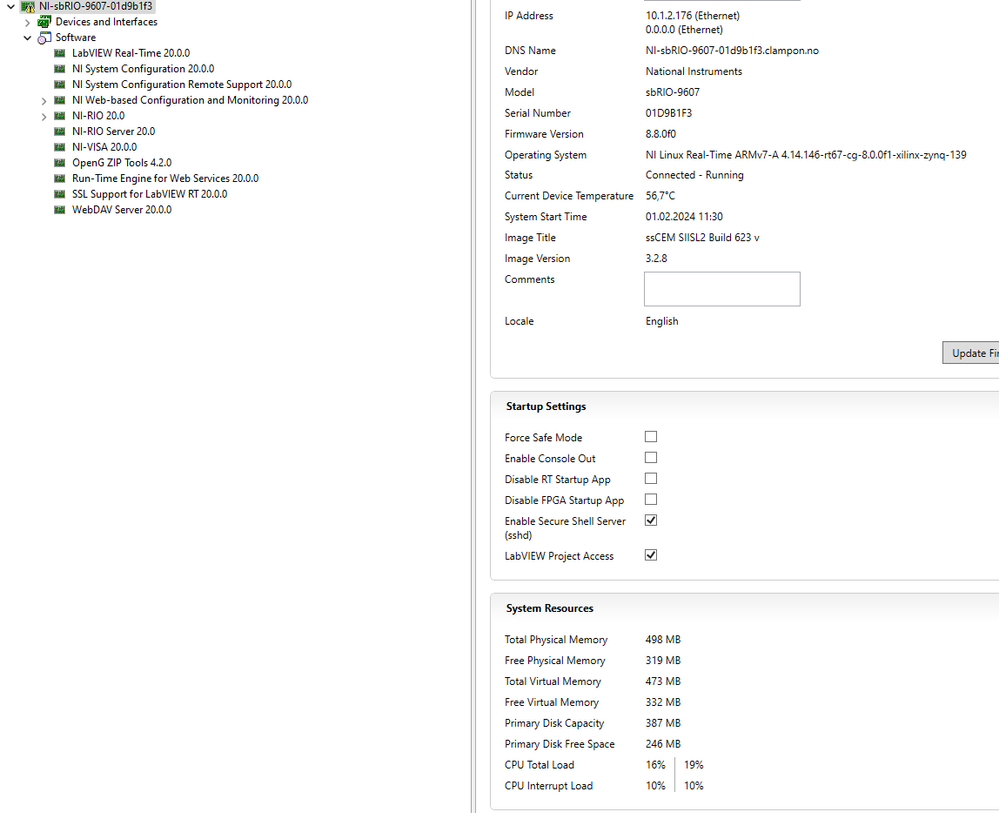The width and height of the screenshot is (999, 813).
Task: Uncheck the LabVIEW Project Access checkbox
Action: click(x=650, y=555)
